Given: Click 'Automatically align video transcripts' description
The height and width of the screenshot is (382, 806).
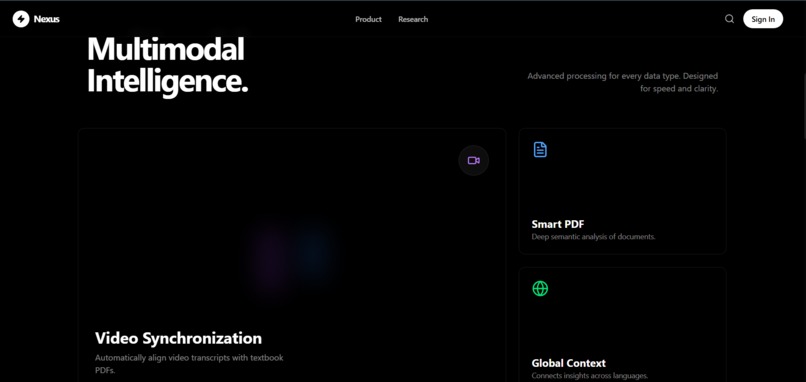Looking at the screenshot, I should coord(189,363).
